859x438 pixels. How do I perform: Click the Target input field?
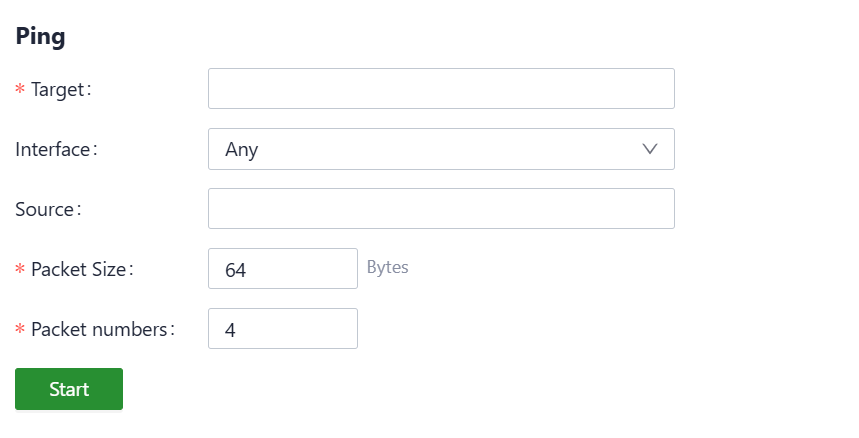[x=441, y=89]
